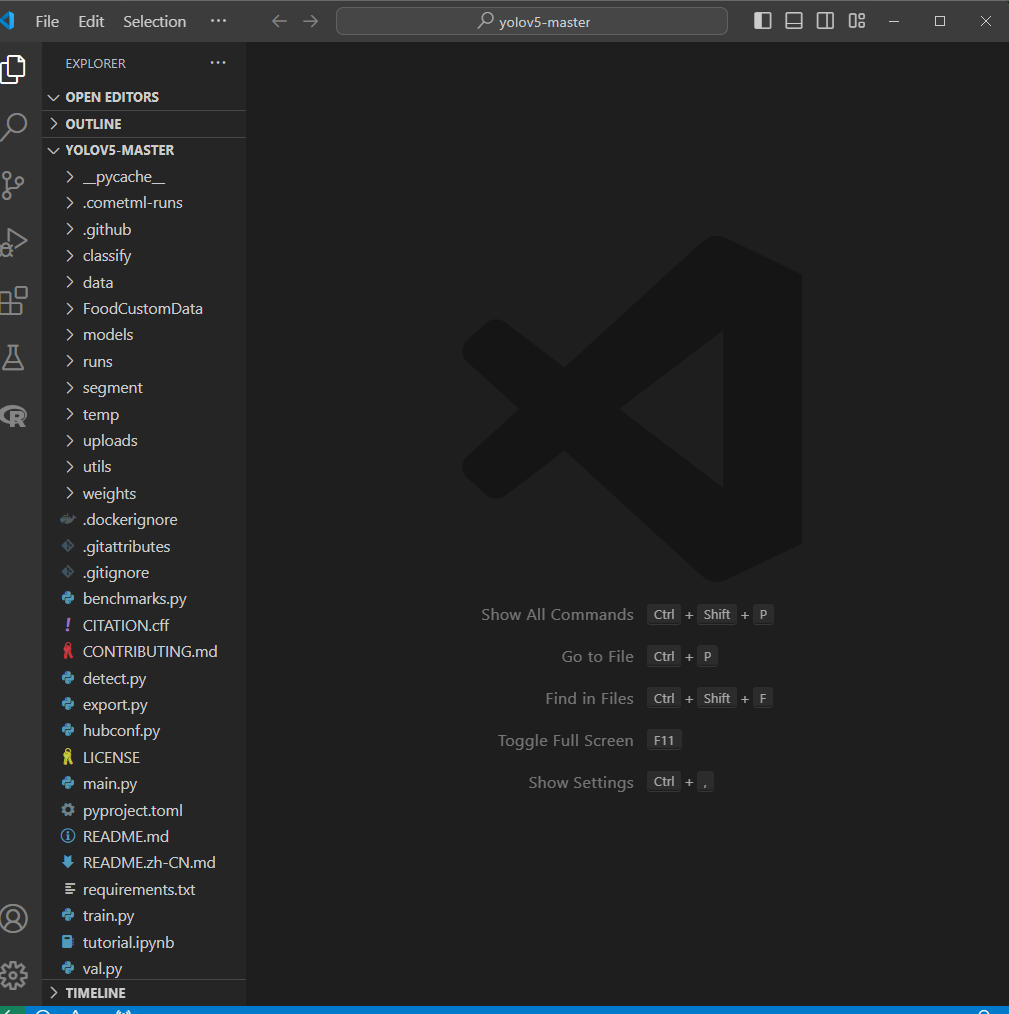Toggle primary side bar layout icon
1009x1014 pixels.
763,21
